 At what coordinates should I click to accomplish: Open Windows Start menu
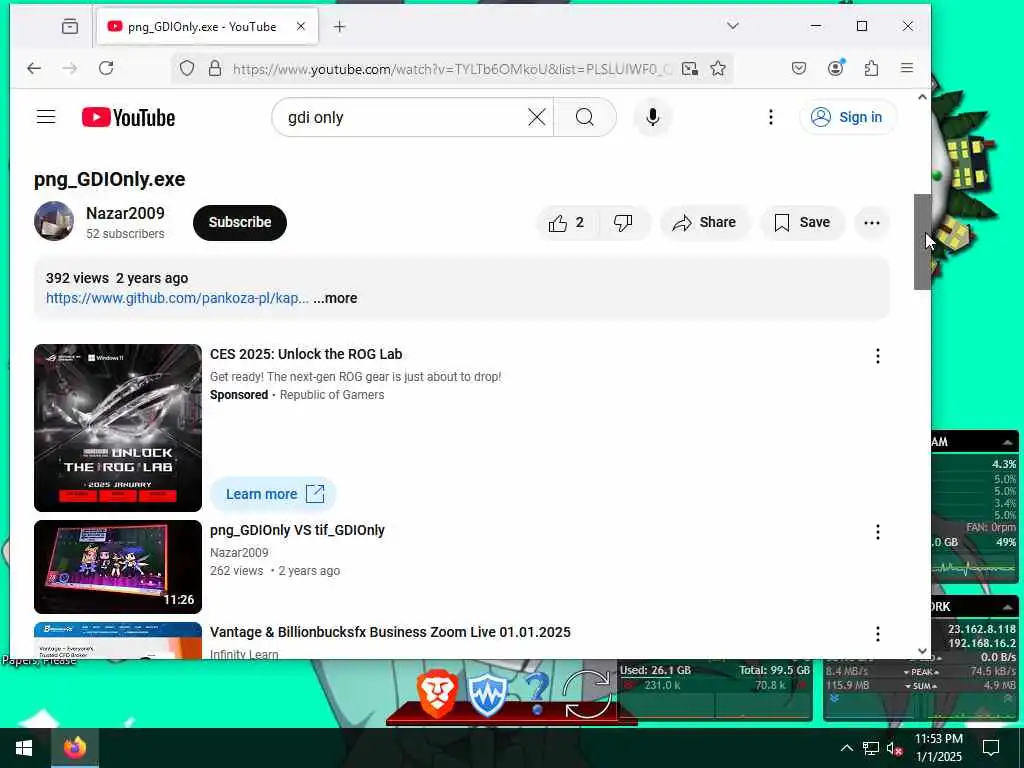point(25,748)
